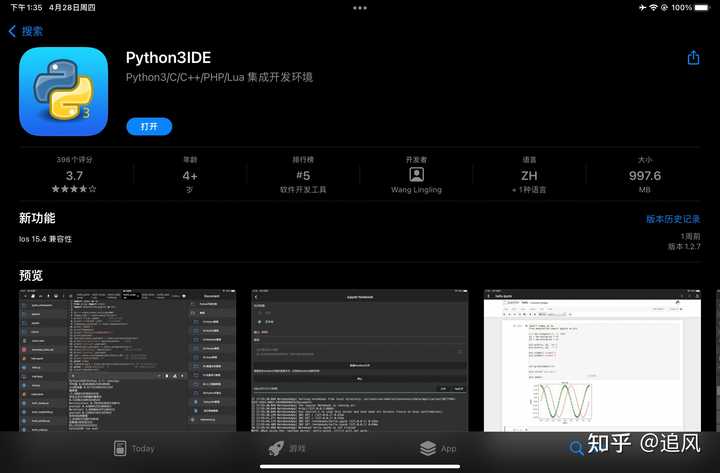This screenshot has width=720, height=473.
Task: Tap the three-dot multitasking indicator
Action: 360,8
